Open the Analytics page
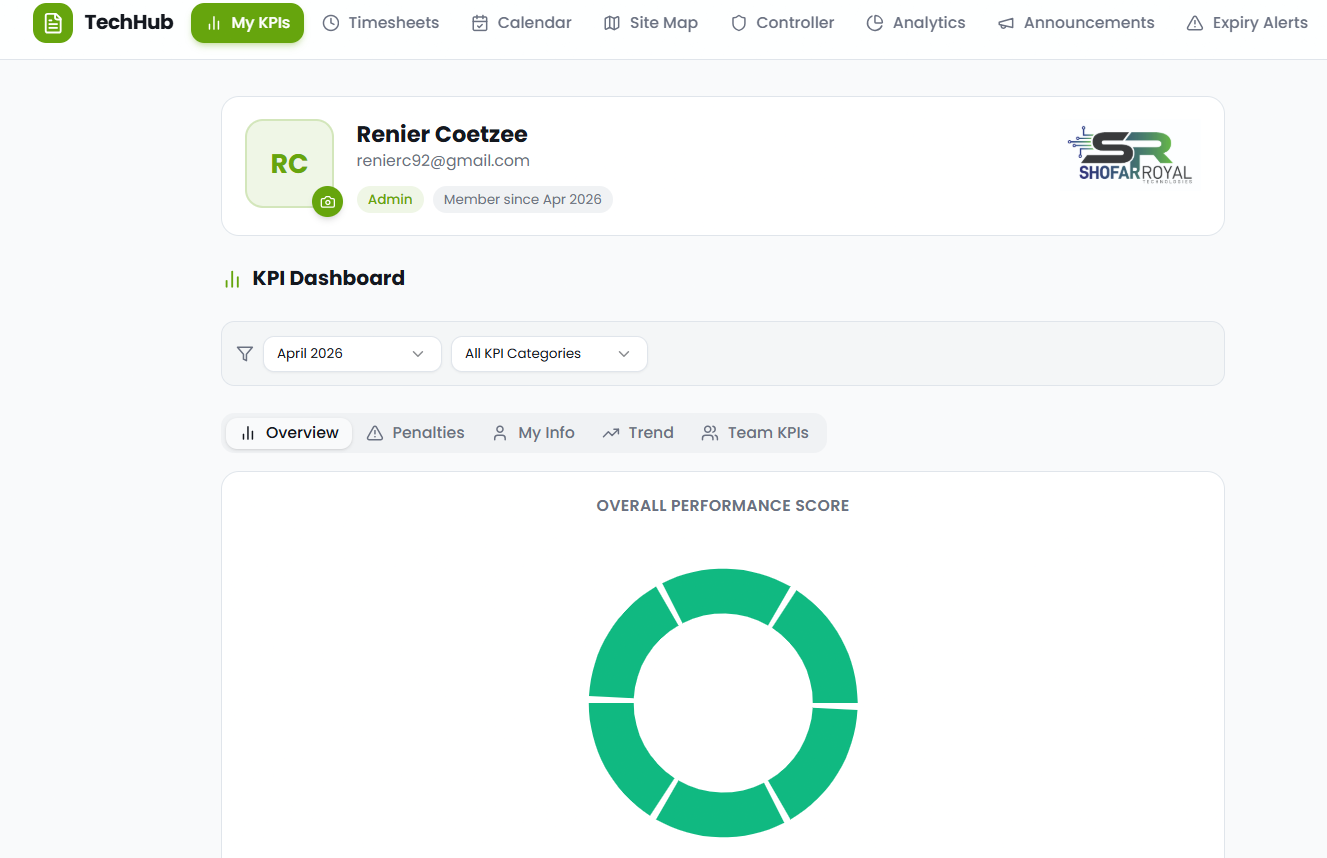1327x858 pixels. (916, 23)
